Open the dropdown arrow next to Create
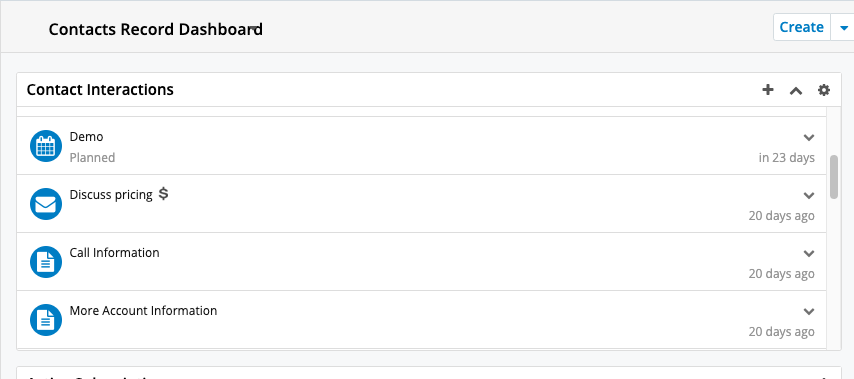This screenshot has height=379, width=854. click(844, 28)
